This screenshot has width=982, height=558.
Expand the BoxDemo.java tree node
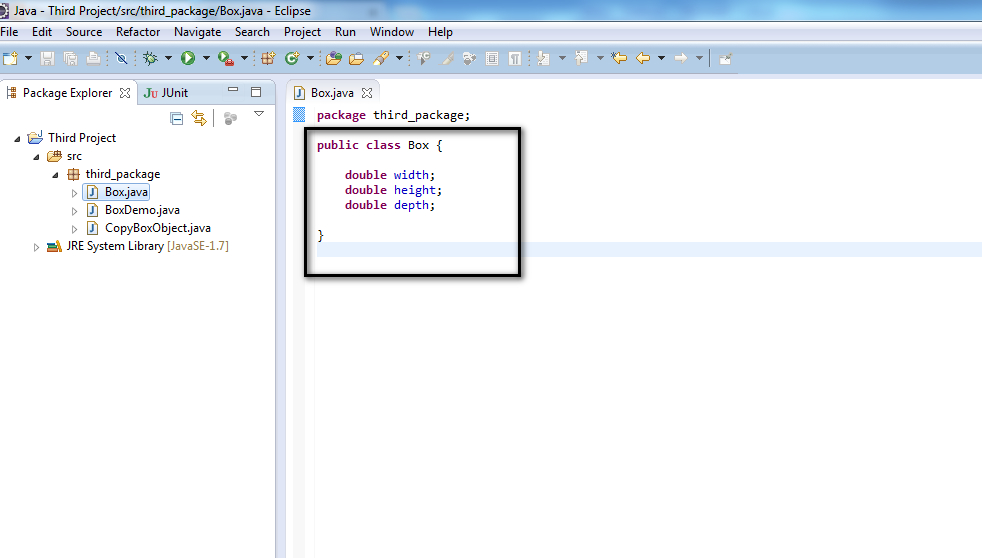point(74,211)
